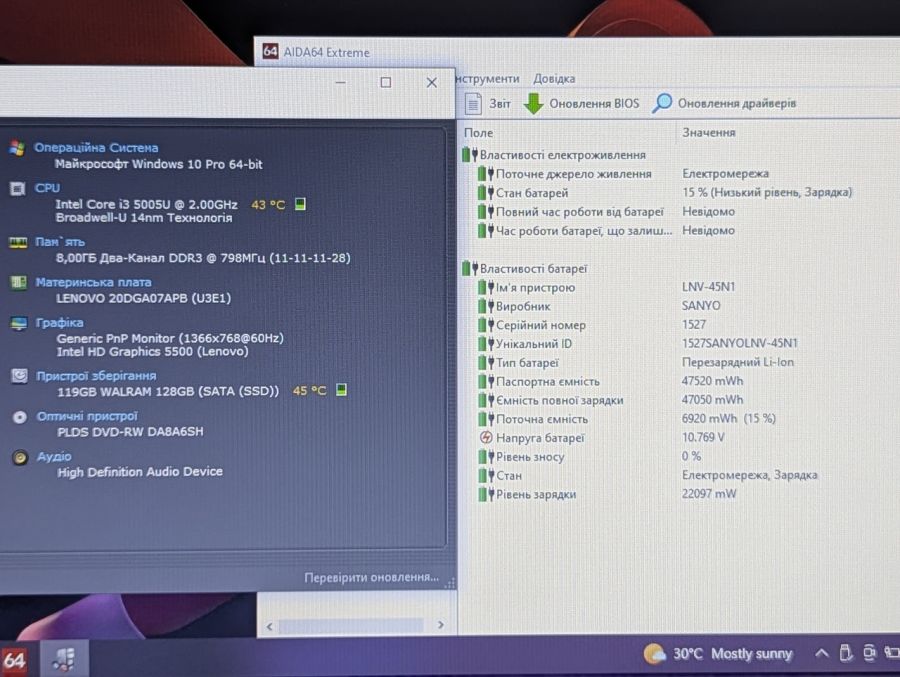Click the green Оновлення BIOS arrow icon
This screenshot has width=900, height=677.
tap(533, 103)
